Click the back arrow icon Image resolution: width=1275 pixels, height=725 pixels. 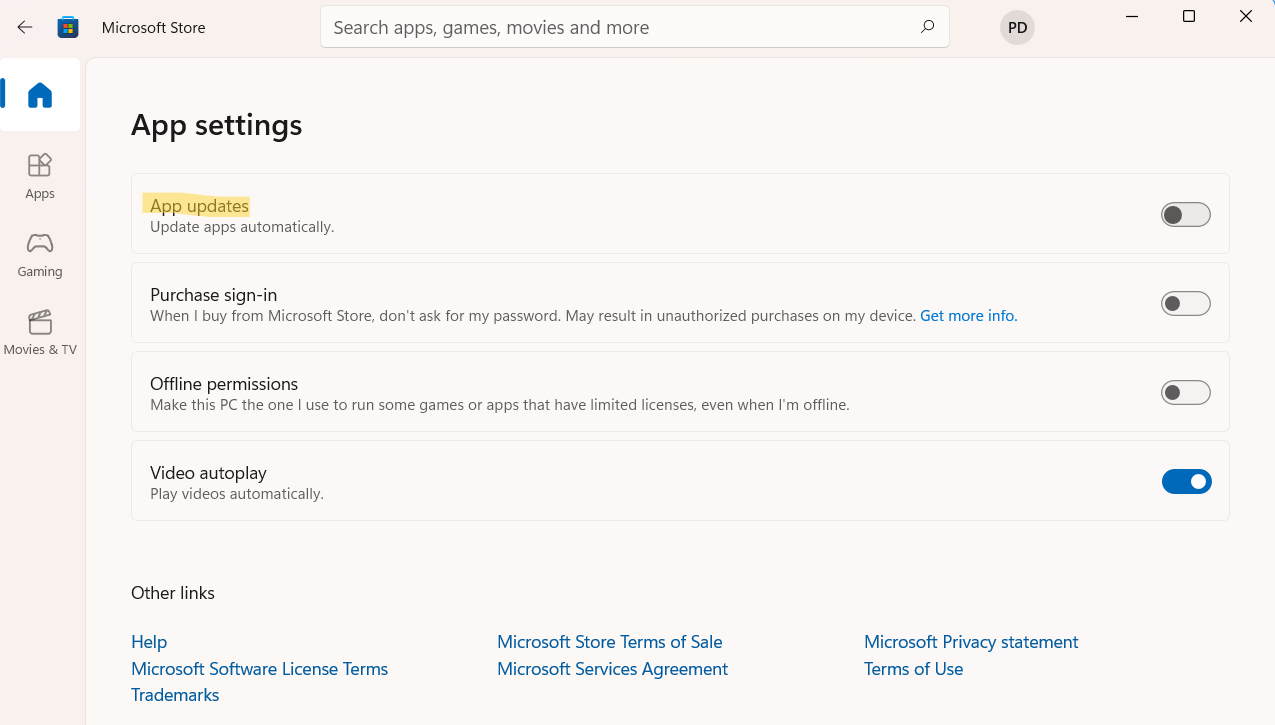[x=25, y=27]
